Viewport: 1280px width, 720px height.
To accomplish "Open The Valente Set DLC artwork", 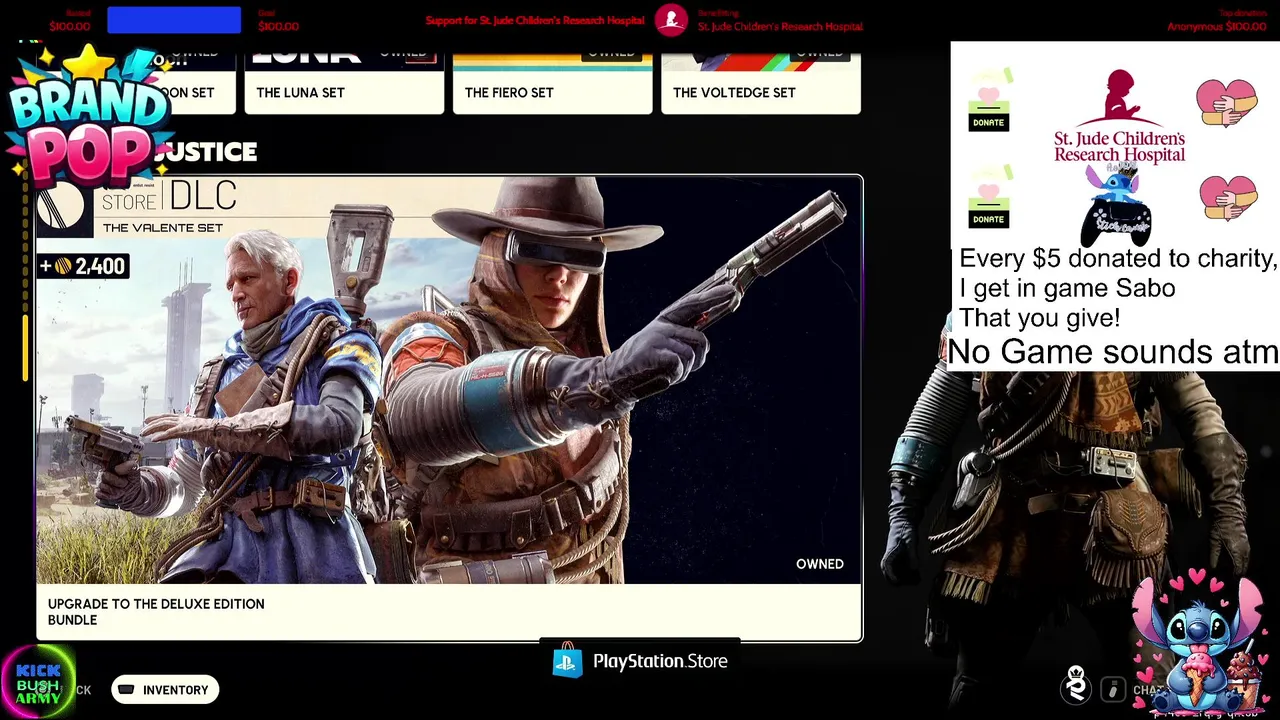I will (x=449, y=380).
